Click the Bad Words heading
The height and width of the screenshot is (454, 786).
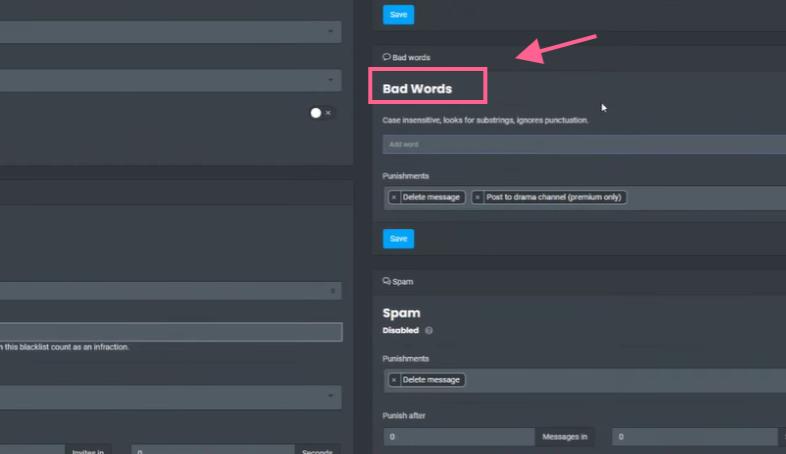pyautogui.click(x=417, y=89)
